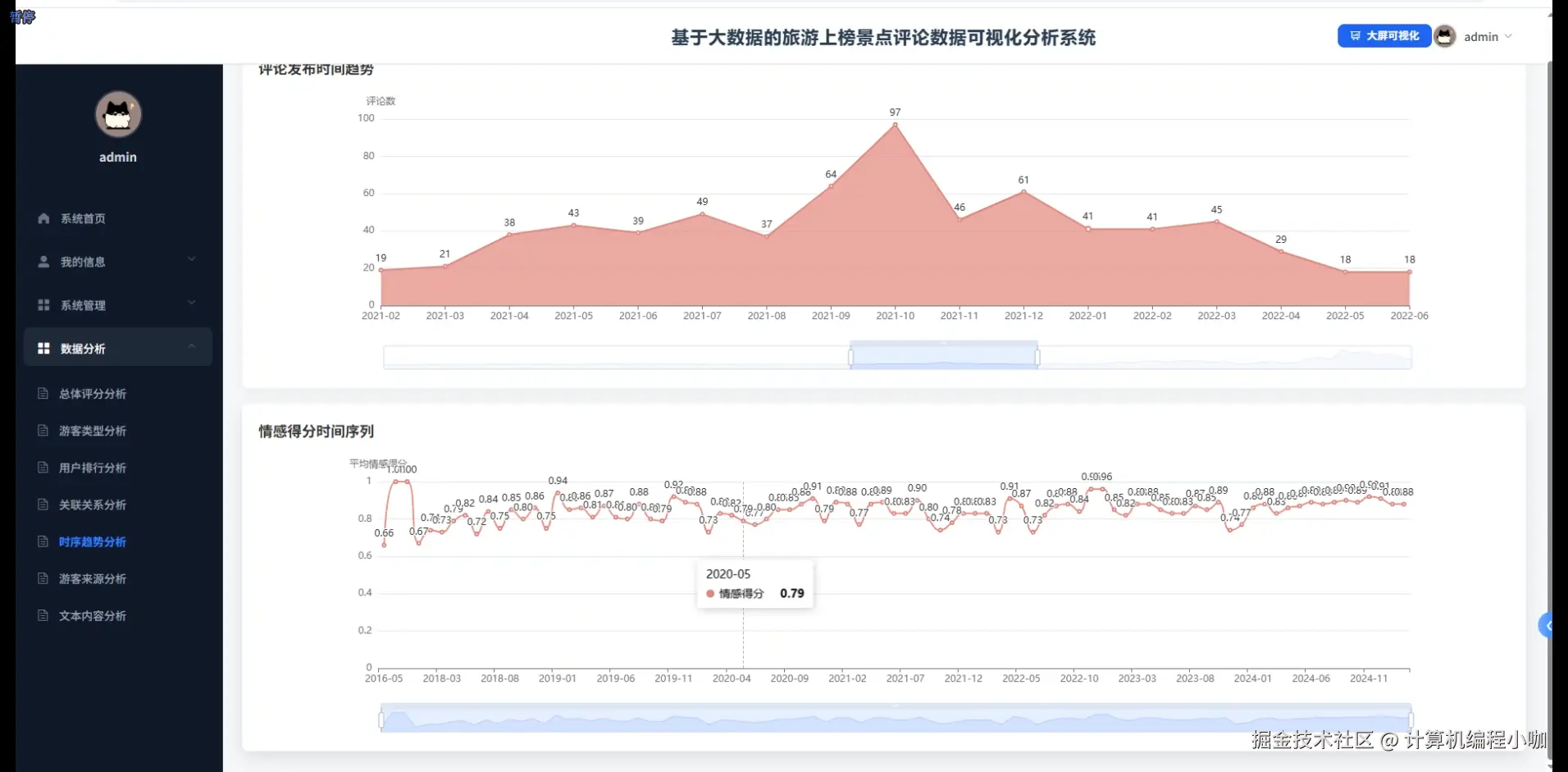Expand the admin account dropdown arrow
Image resolution: width=1568 pixels, height=772 pixels.
(1508, 36)
